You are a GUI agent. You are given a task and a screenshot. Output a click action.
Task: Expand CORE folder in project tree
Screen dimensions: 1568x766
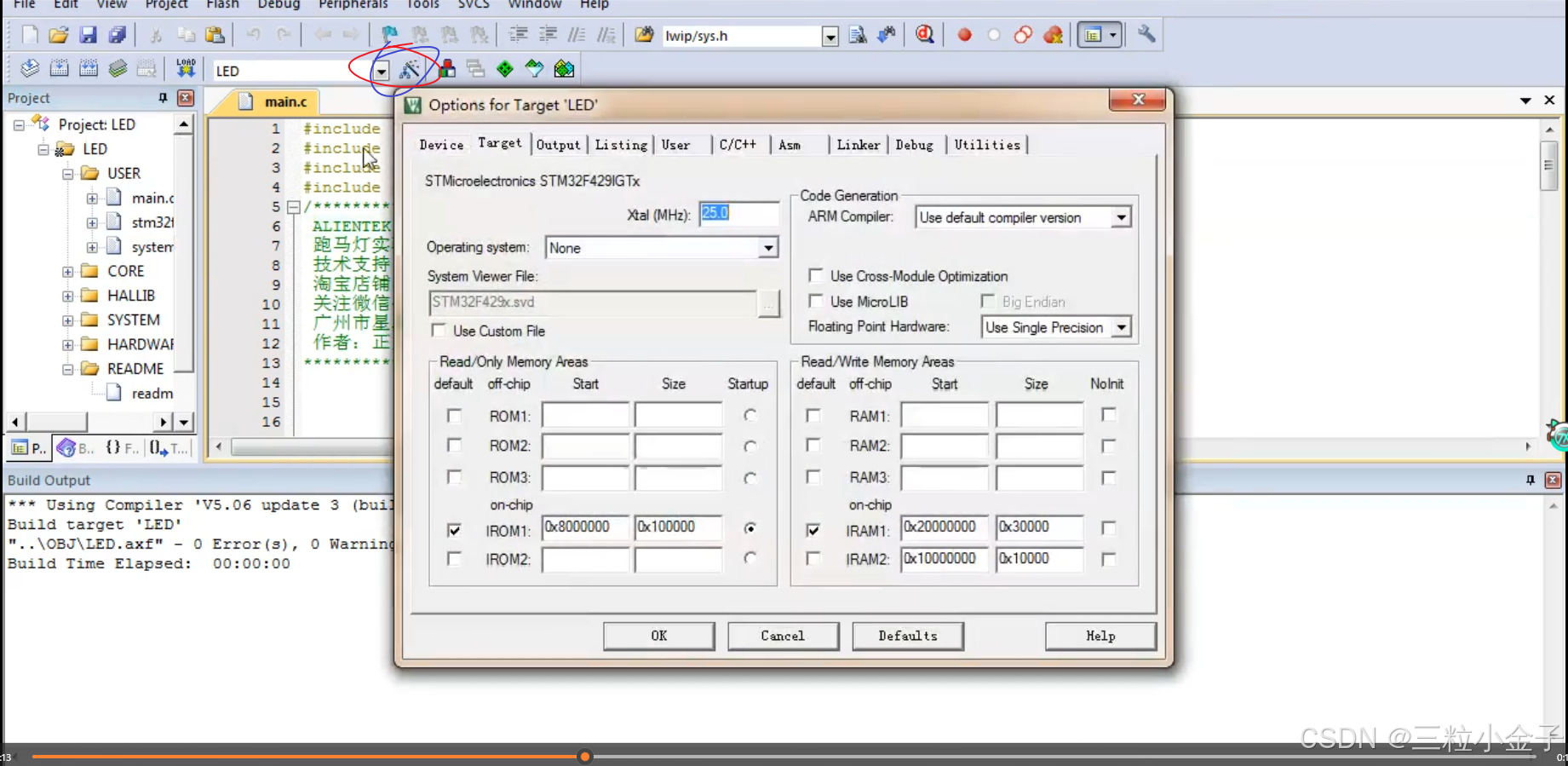click(x=67, y=272)
